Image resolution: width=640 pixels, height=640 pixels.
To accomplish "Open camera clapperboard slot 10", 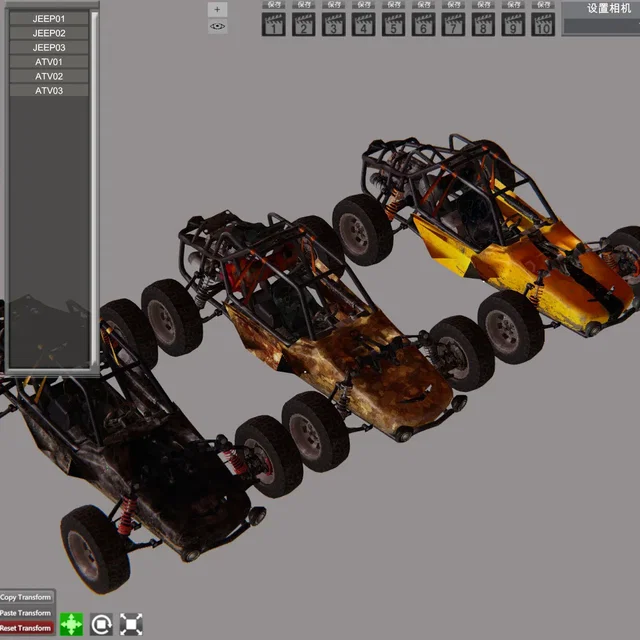I will tap(543, 24).
